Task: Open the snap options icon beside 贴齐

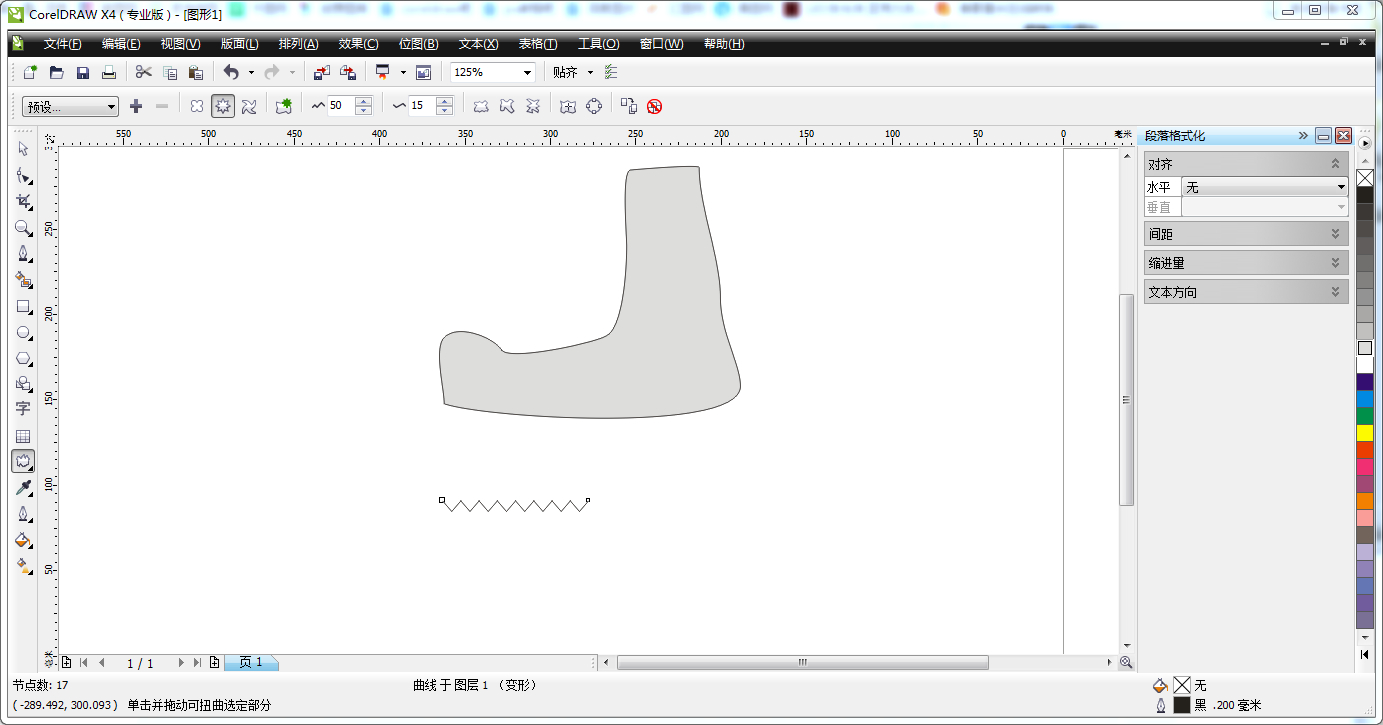Action: 611,72
